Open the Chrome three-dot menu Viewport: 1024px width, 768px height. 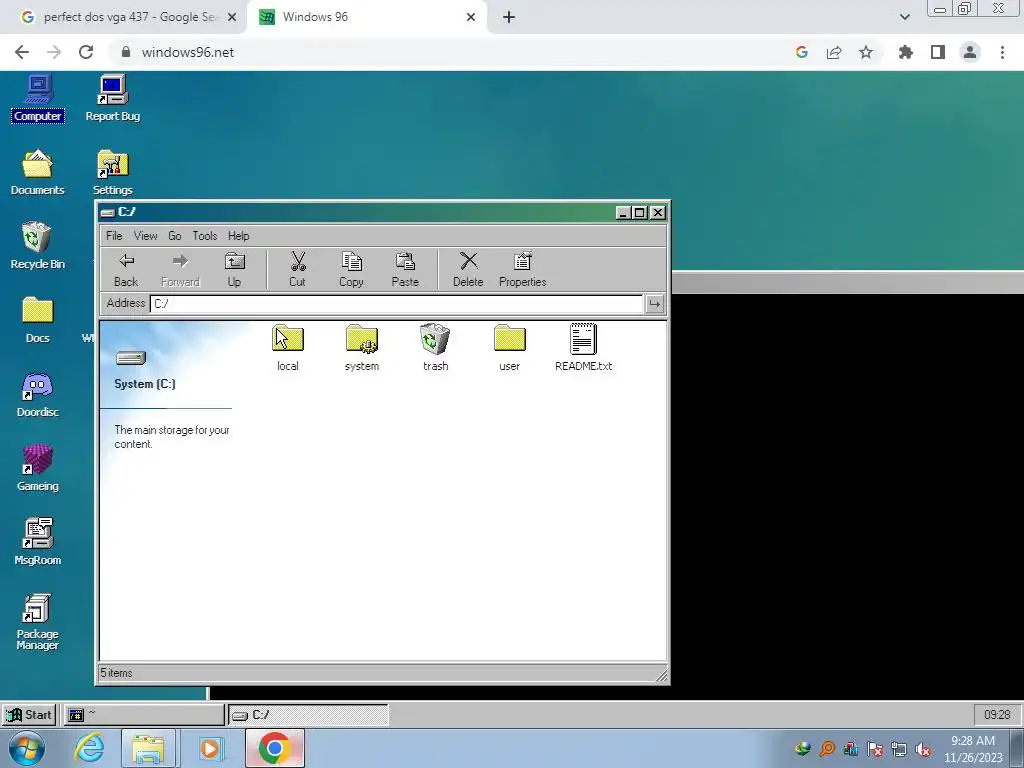point(1002,52)
